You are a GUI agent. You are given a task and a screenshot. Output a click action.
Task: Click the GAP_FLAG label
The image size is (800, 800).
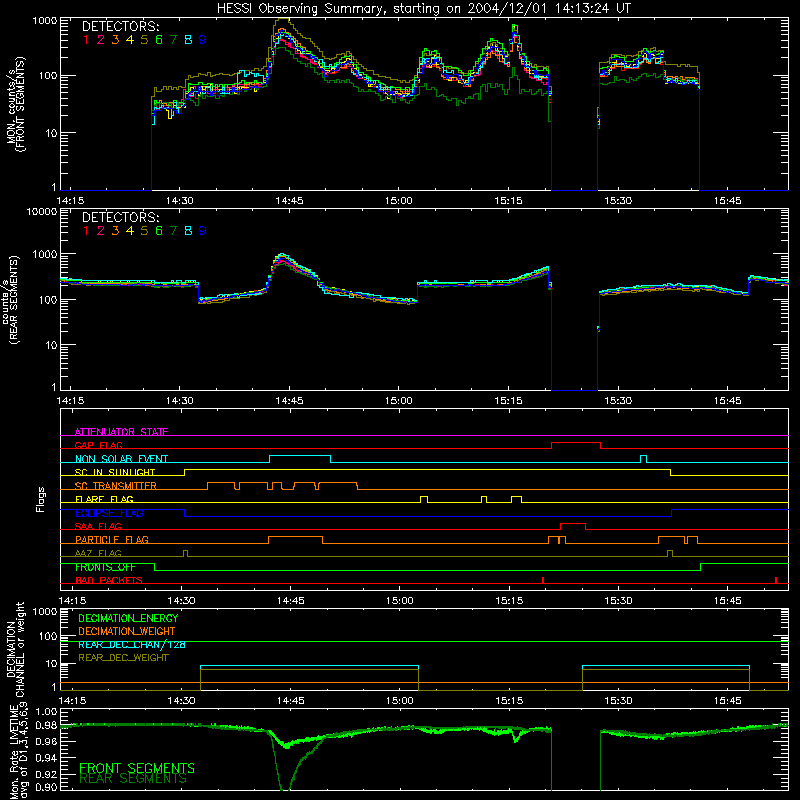[x=98, y=445]
